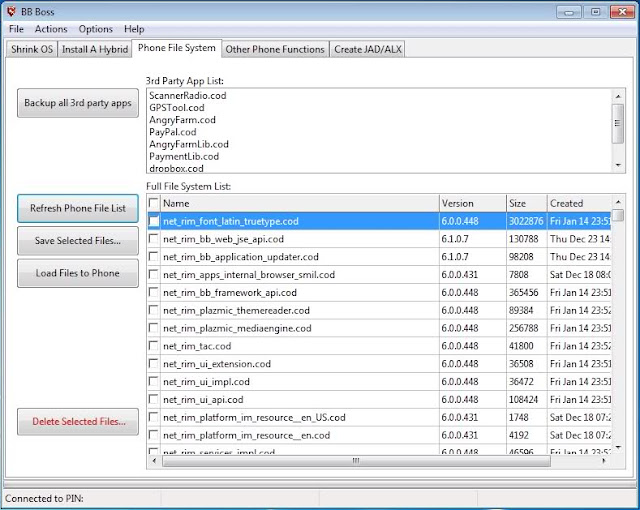Open the Help menu
This screenshot has width=640, height=510.
[134, 29]
